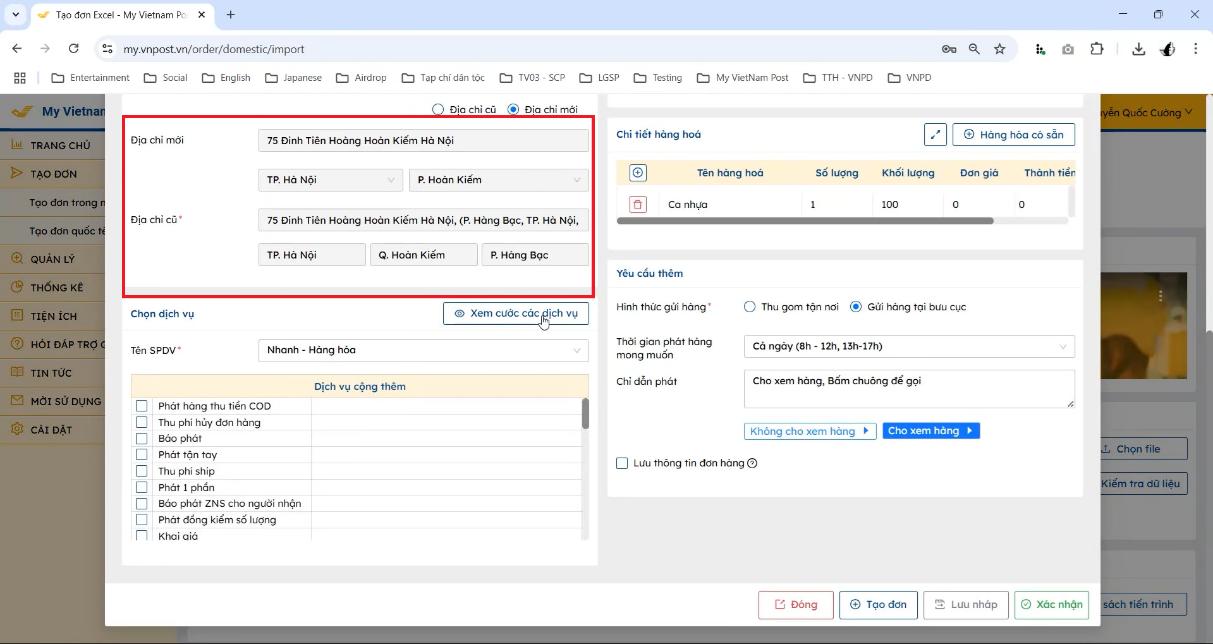Open the TIỆN ÍCH sidebar menu
The width and height of the screenshot is (1213, 644).
click(x=52, y=316)
